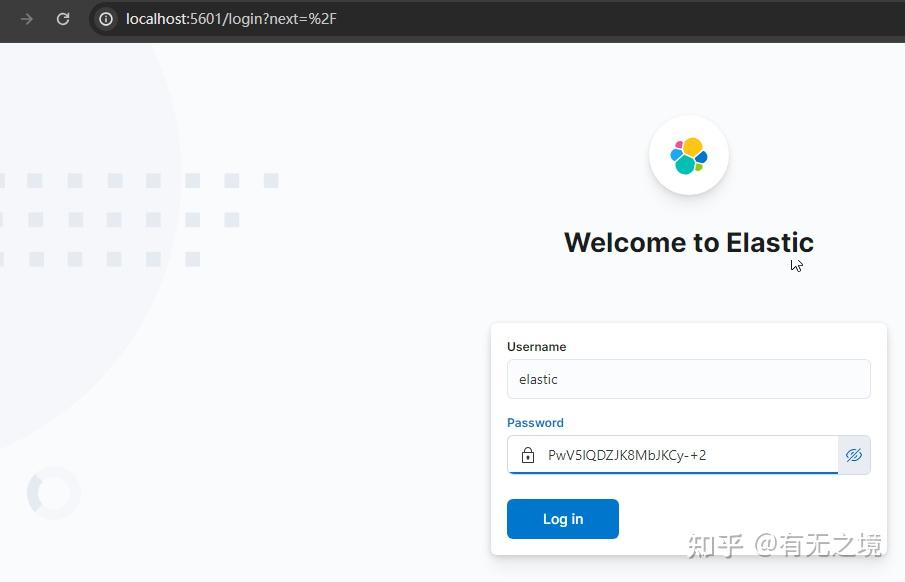This screenshot has height=582, width=905.
Task: Click the Elastic logo above the welcome heading
Action: tap(688, 155)
